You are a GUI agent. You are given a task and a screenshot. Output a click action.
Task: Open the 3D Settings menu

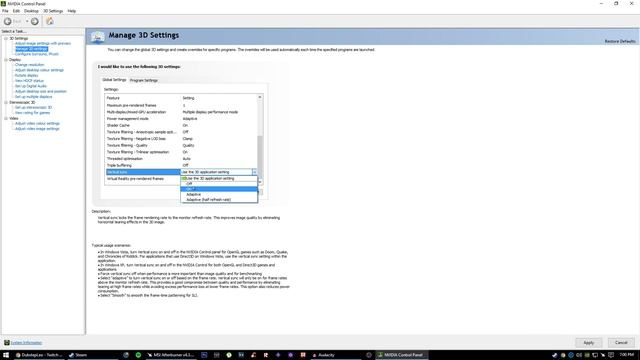tap(53, 11)
